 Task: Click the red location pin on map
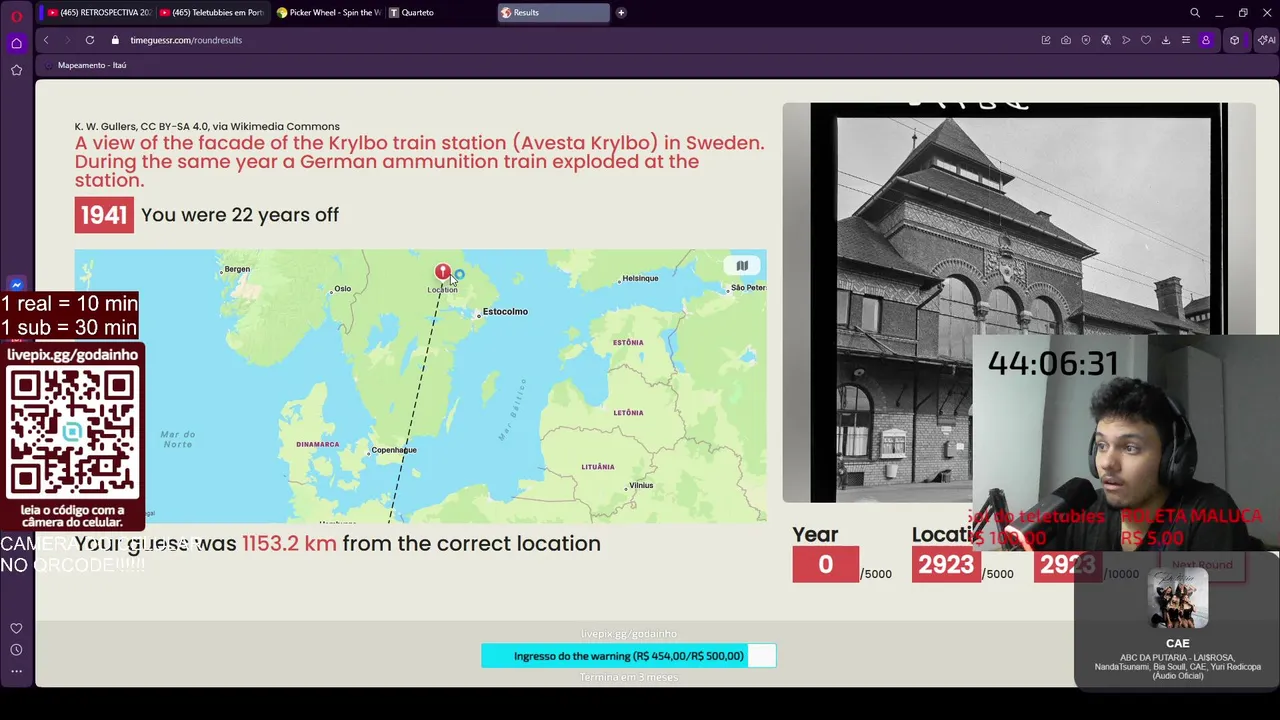[x=442, y=272]
